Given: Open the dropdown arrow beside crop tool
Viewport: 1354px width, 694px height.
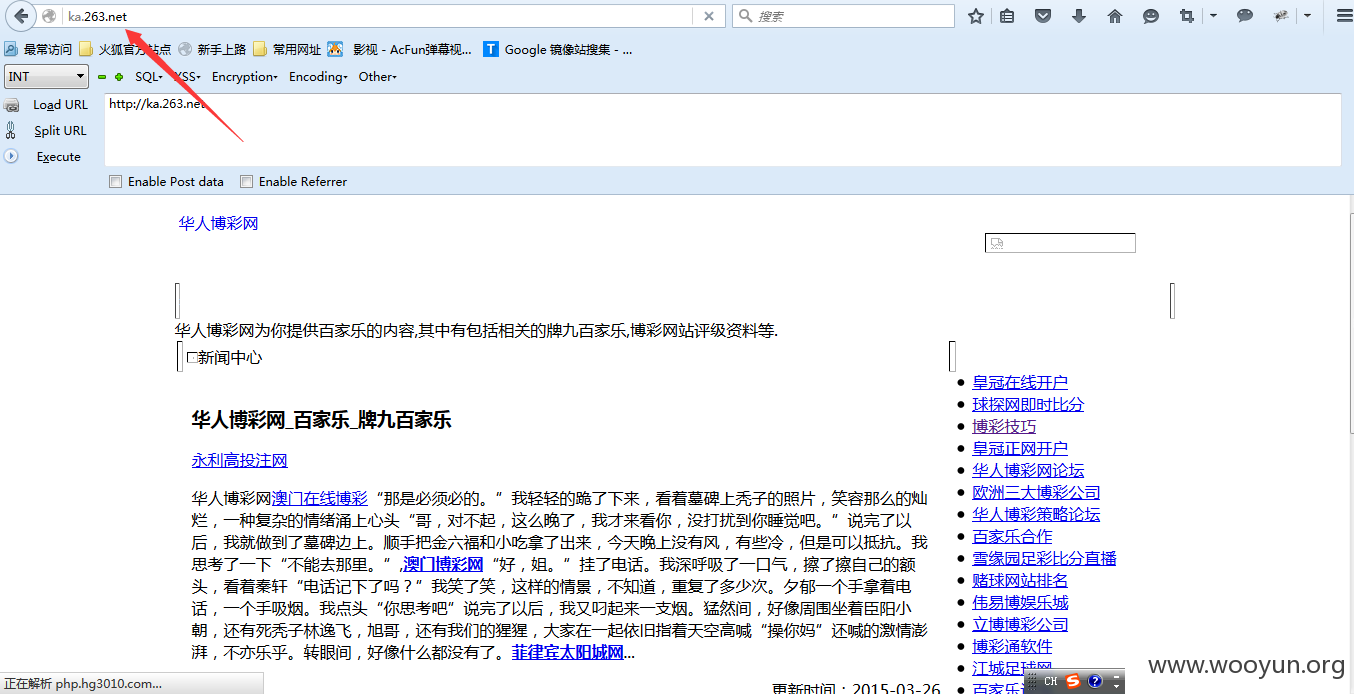Looking at the screenshot, I should coord(1213,16).
